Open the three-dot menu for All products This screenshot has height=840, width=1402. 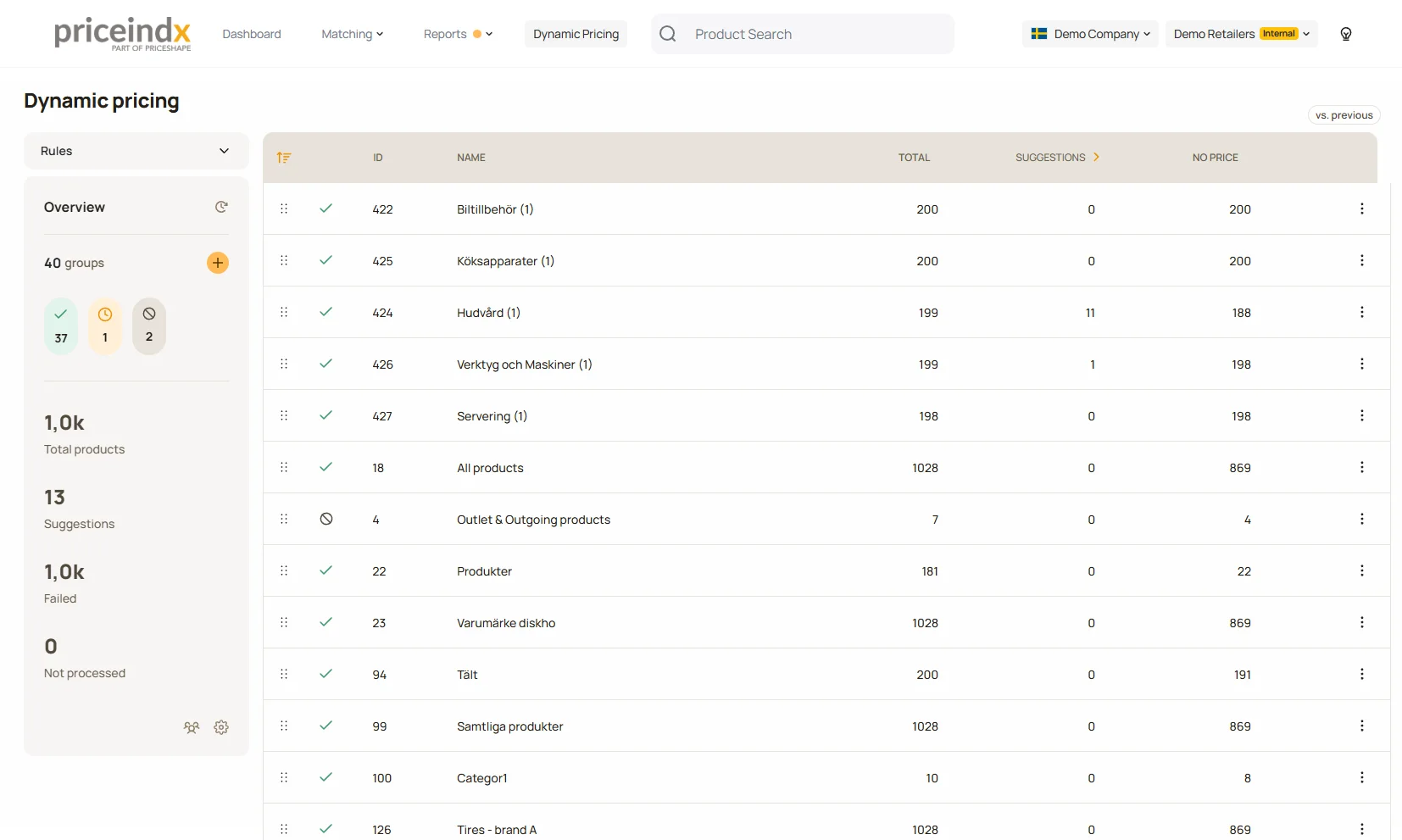(x=1362, y=467)
